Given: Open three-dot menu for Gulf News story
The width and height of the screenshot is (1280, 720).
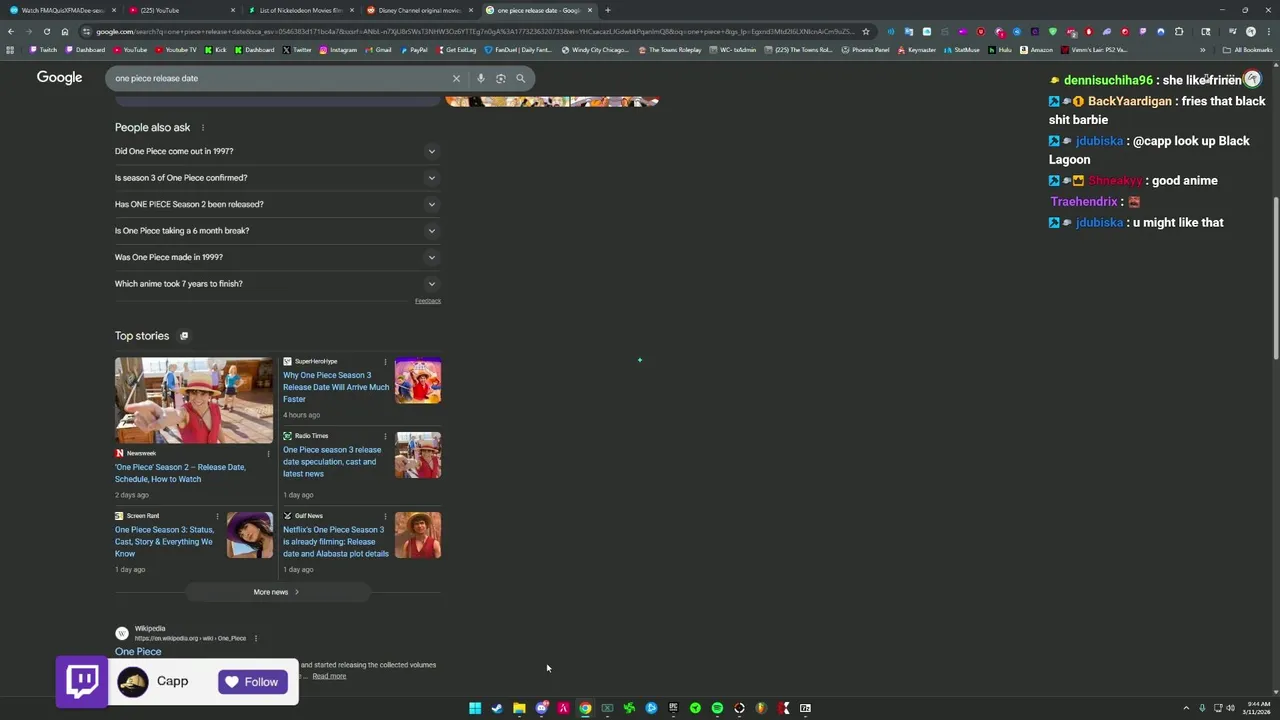Looking at the screenshot, I should [x=385, y=516].
